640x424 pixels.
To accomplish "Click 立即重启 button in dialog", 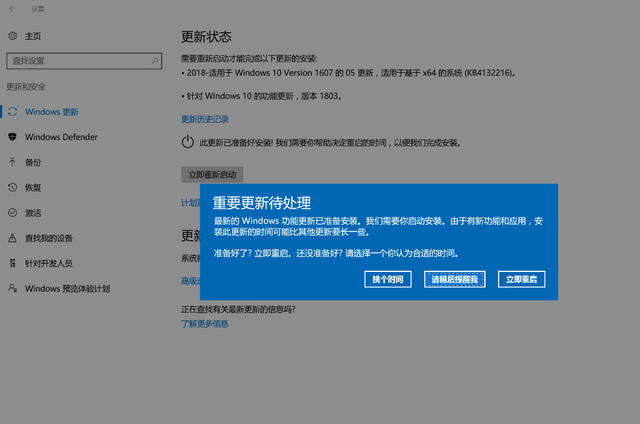I will point(522,279).
